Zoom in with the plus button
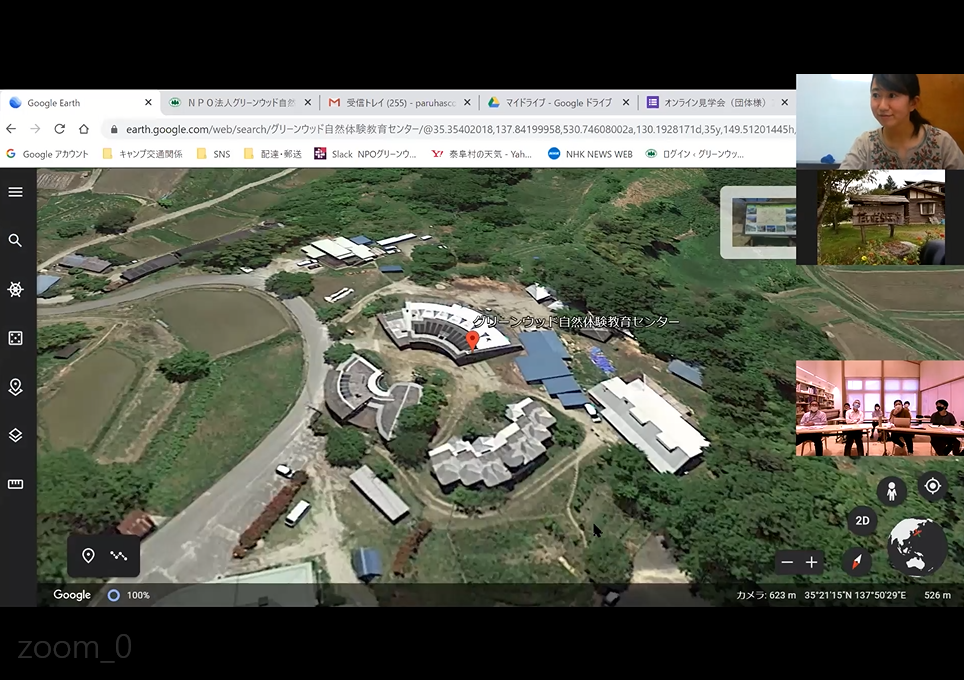Viewport: 964px width, 680px height. click(812, 562)
